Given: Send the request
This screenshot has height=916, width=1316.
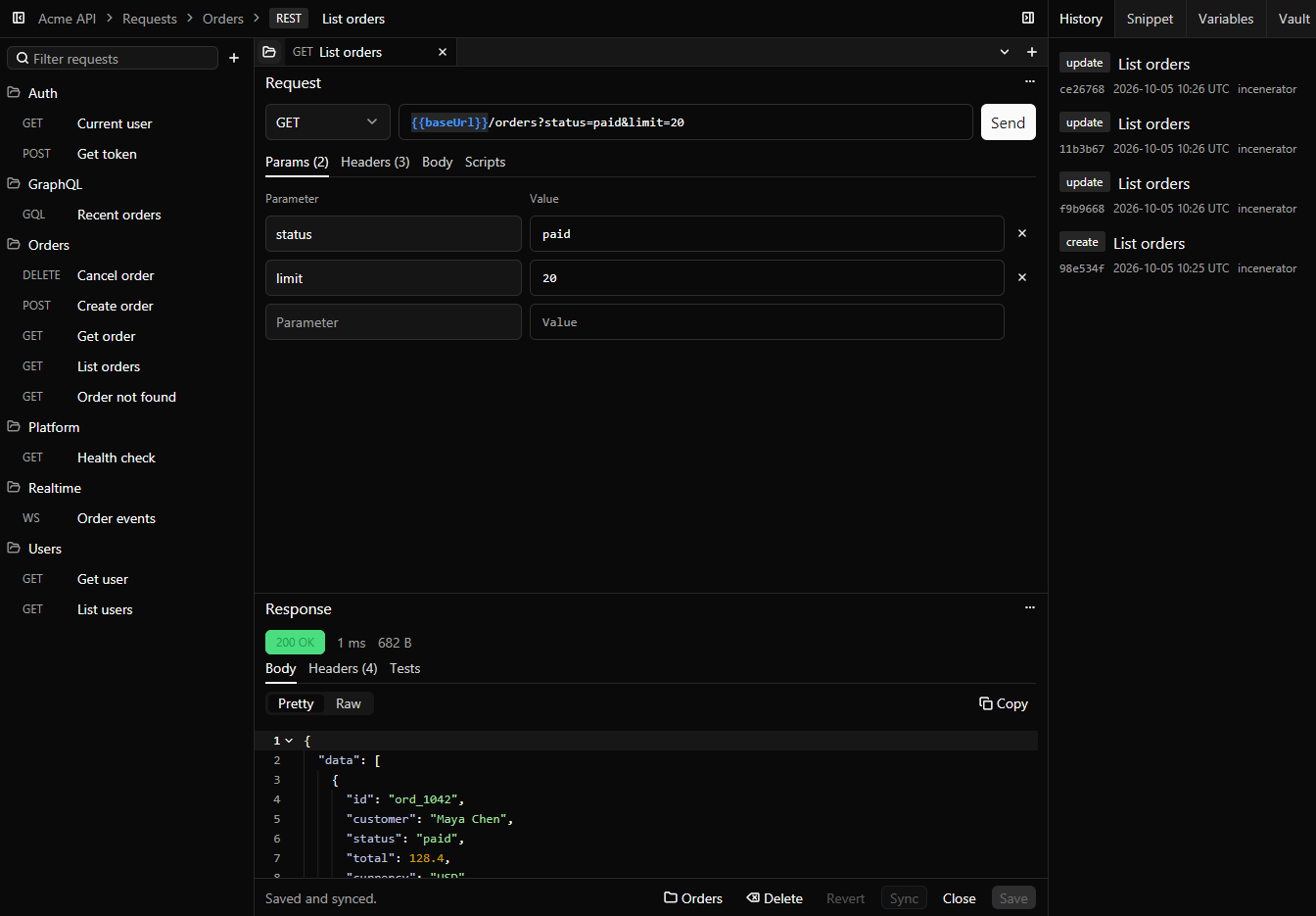Looking at the screenshot, I should click(x=1008, y=122).
